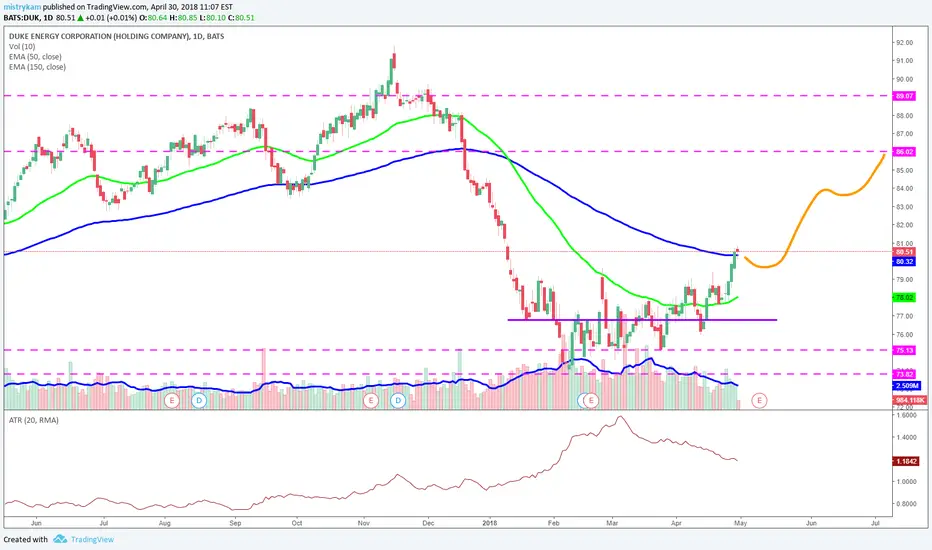Click the earnings E marker nearest Aug

172,400
